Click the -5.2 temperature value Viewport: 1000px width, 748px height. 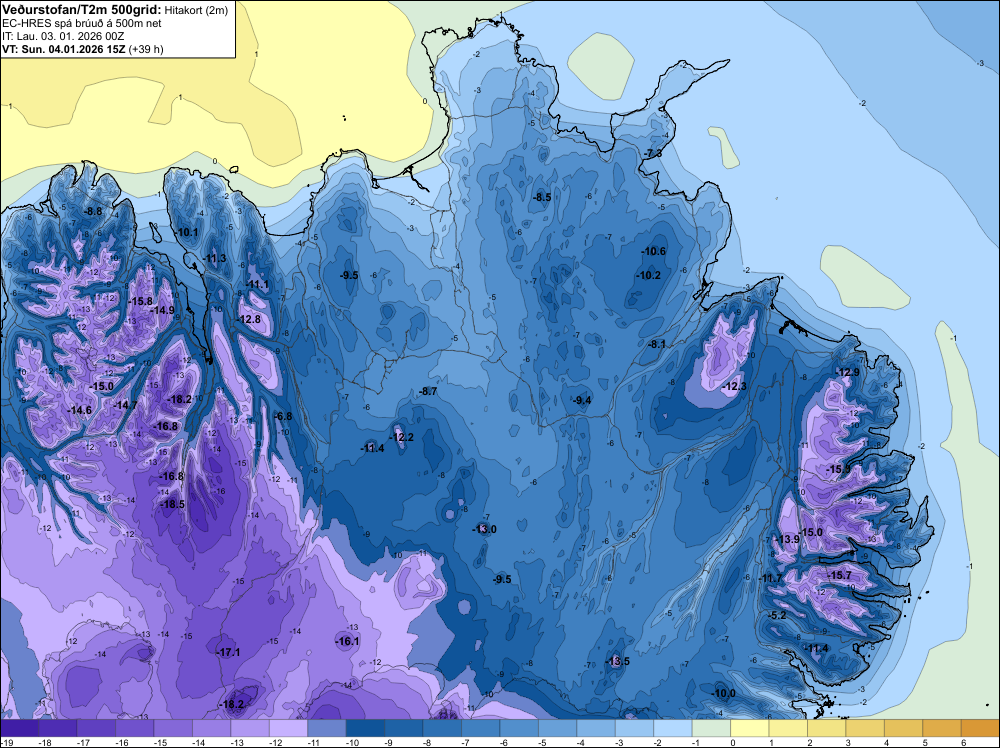tap(777, 615)
